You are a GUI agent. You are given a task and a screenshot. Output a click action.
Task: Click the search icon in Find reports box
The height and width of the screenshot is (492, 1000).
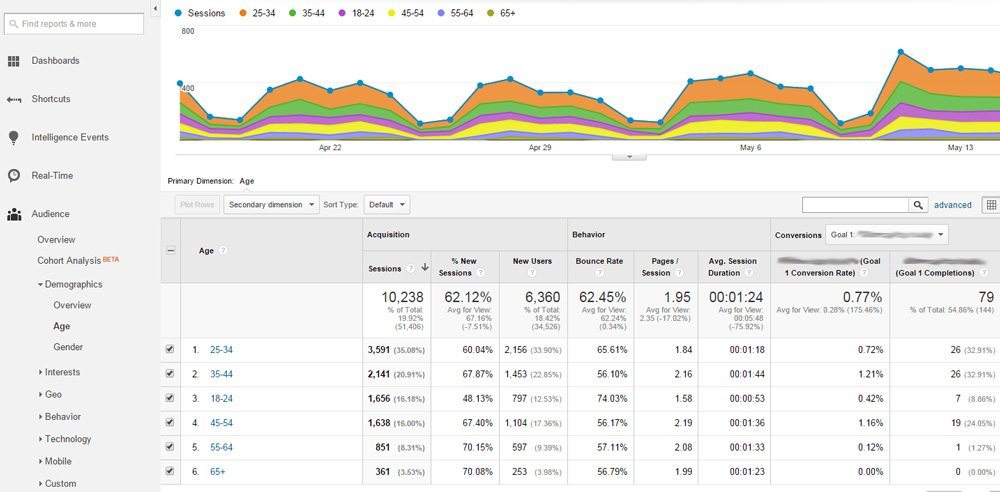(x=13, y=24)
